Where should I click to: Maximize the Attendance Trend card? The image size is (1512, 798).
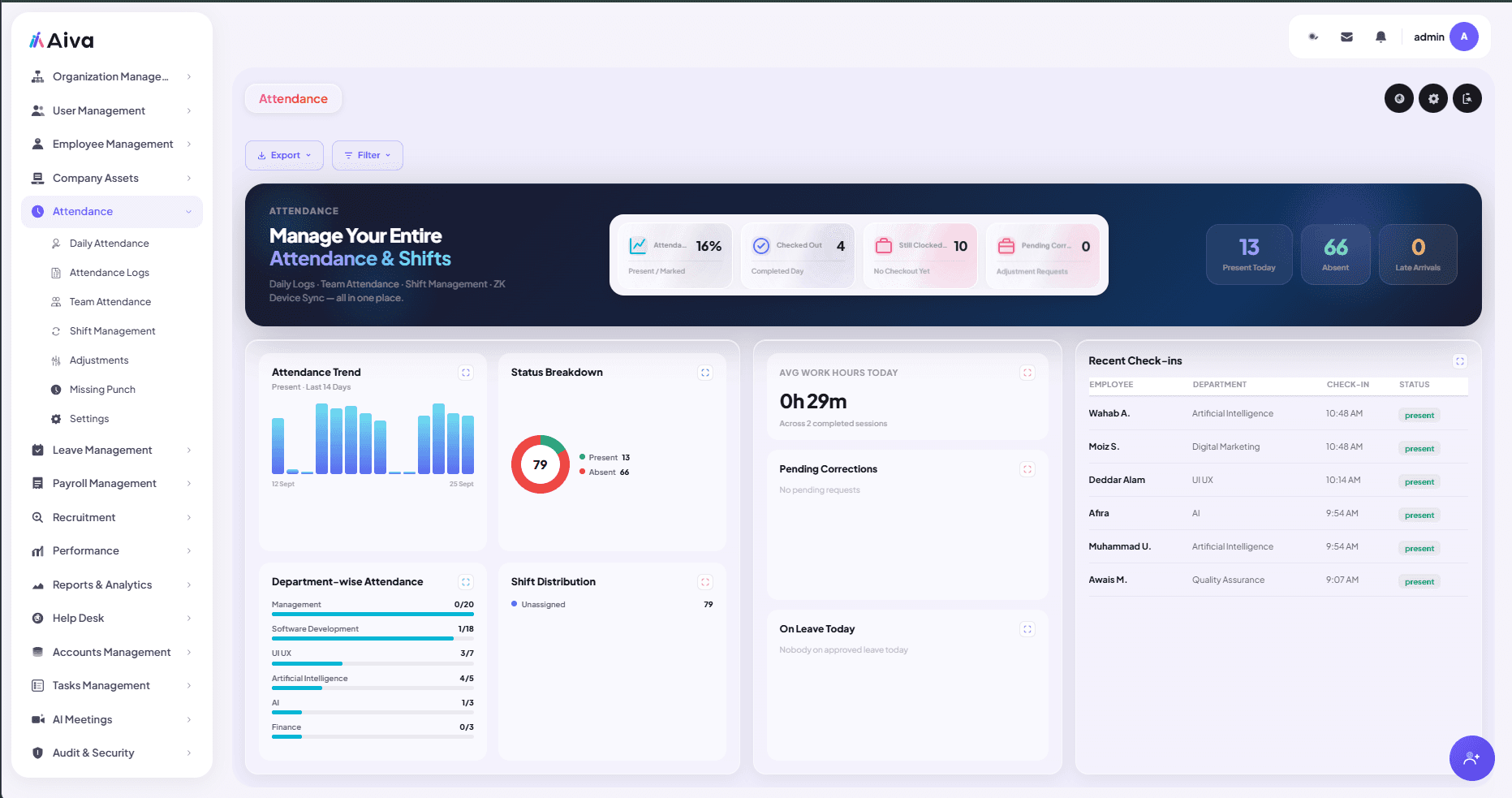coord(466,373)
